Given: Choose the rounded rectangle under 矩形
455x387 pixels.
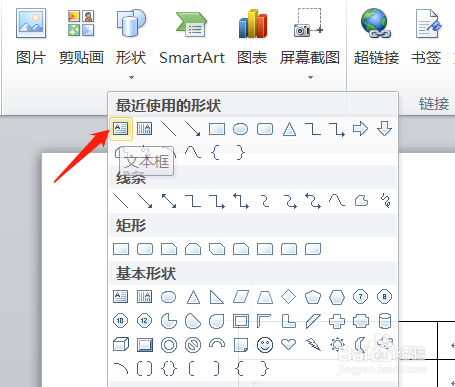Looking at the screenshot, I should click(145, 249).
